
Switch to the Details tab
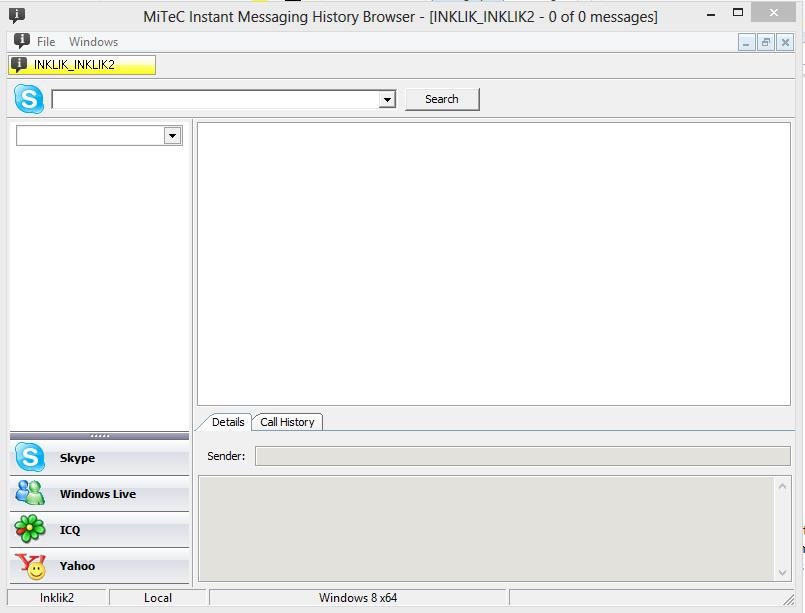(226, 422)
